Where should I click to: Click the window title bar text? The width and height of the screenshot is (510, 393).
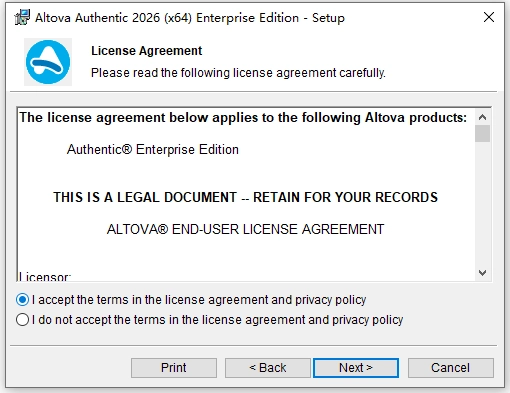[x=190, y=18]
